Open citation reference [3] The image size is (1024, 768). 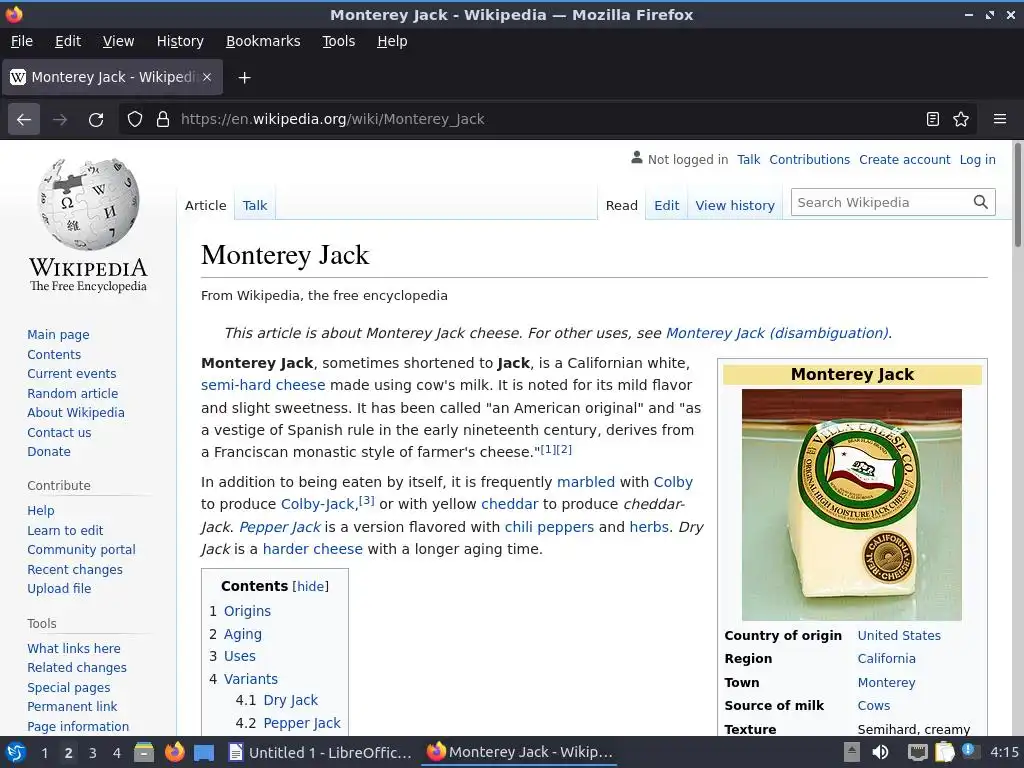coord(366,500)
